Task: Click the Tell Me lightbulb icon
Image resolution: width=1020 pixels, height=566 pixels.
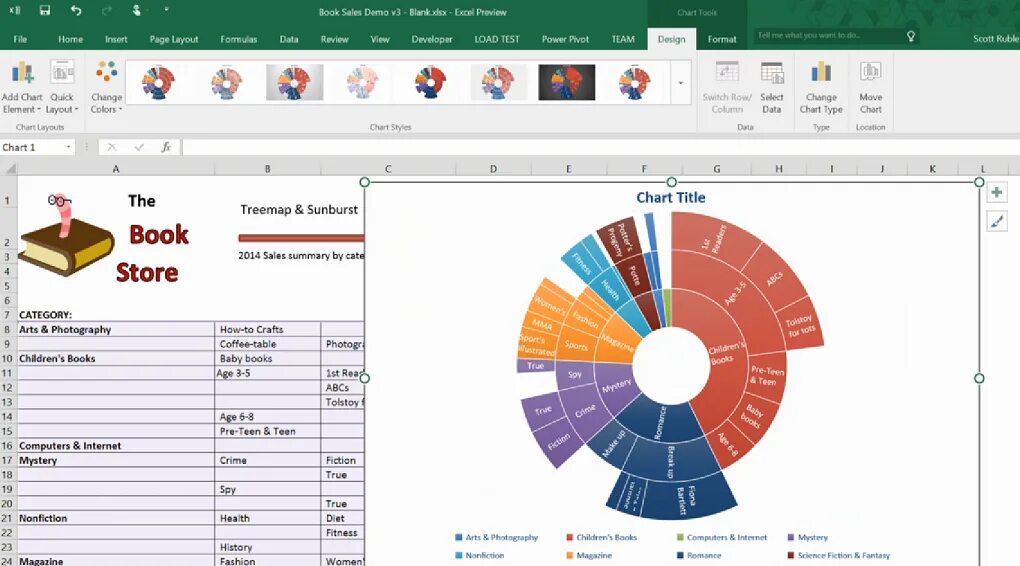Action: pos(911,36)
